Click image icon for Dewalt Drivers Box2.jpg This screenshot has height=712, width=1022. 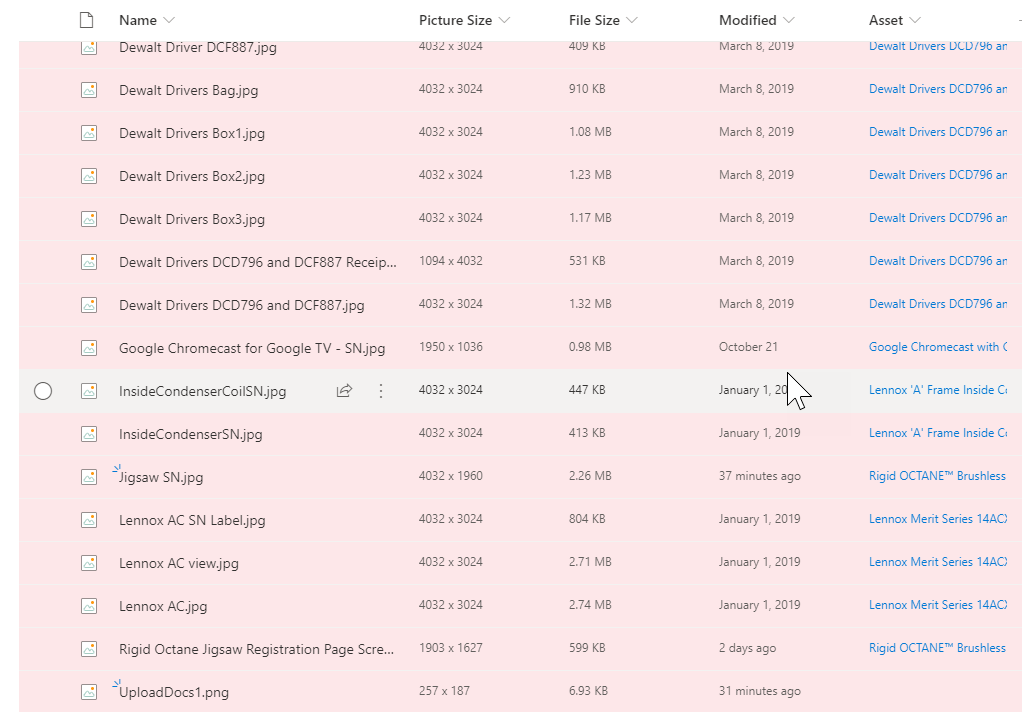click(x=89, y=176)
